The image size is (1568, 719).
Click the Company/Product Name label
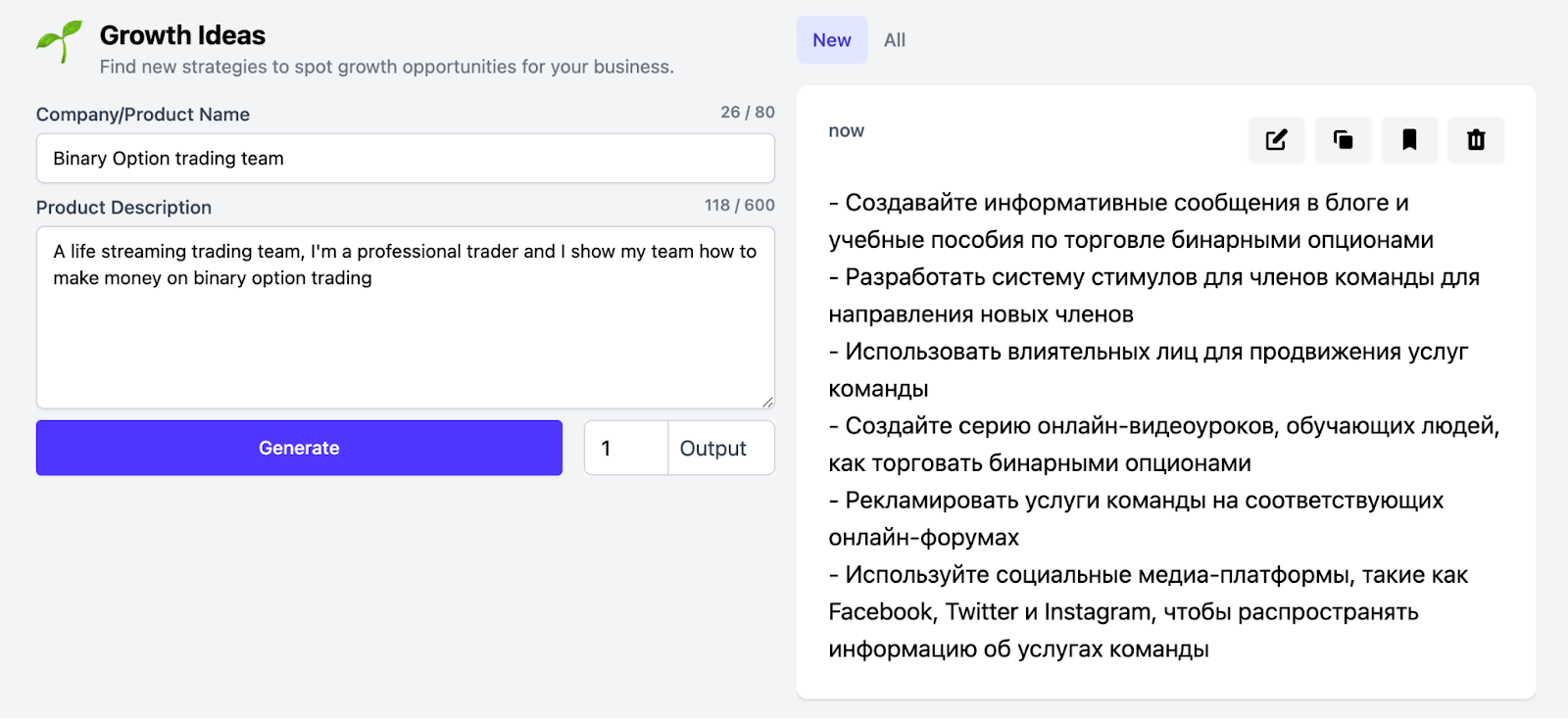pos(143,115)
